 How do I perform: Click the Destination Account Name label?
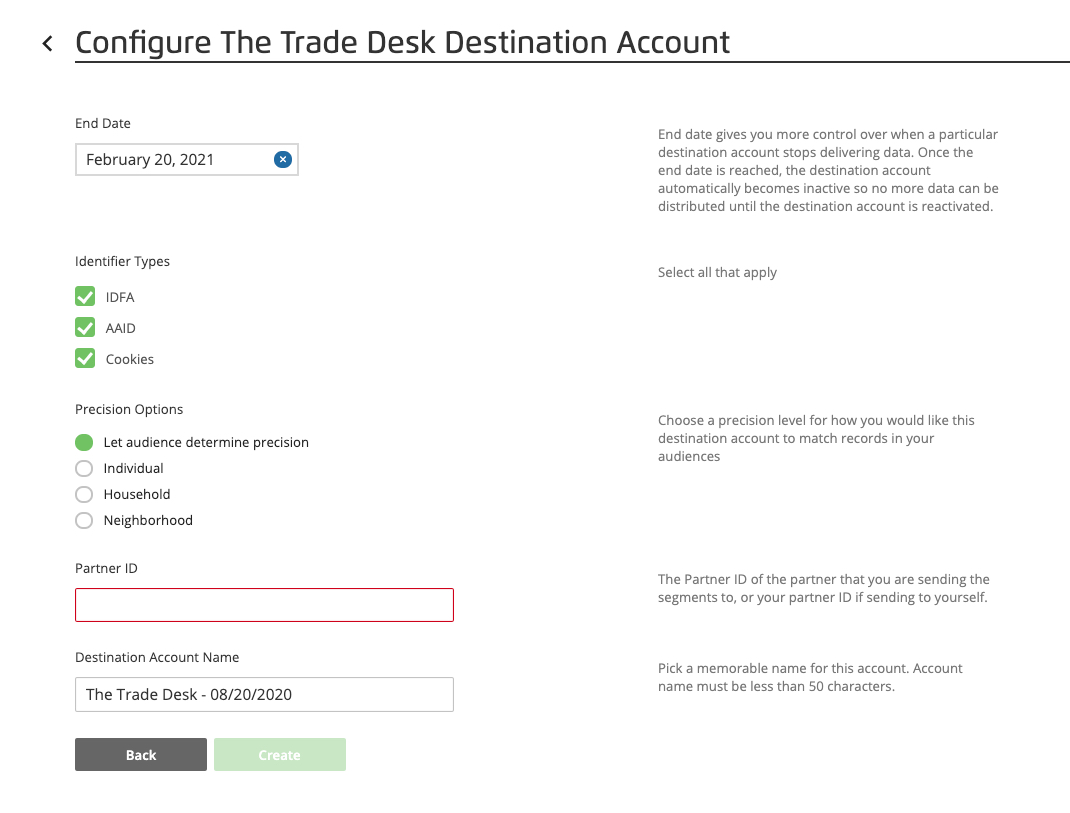[x=157, y=657]
